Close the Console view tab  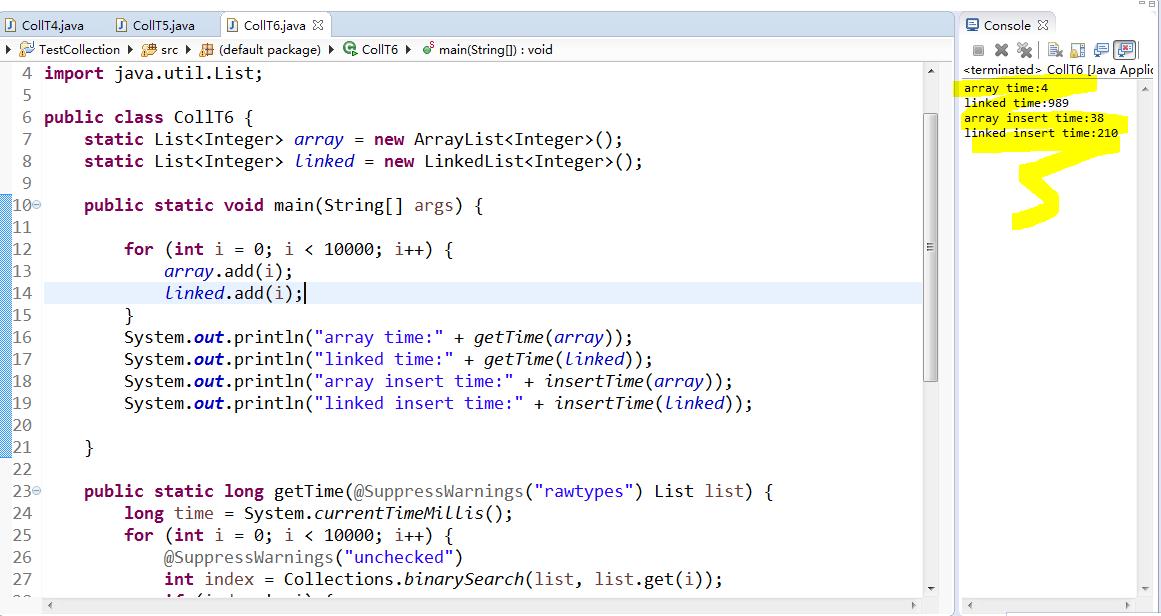[1043, 25]
